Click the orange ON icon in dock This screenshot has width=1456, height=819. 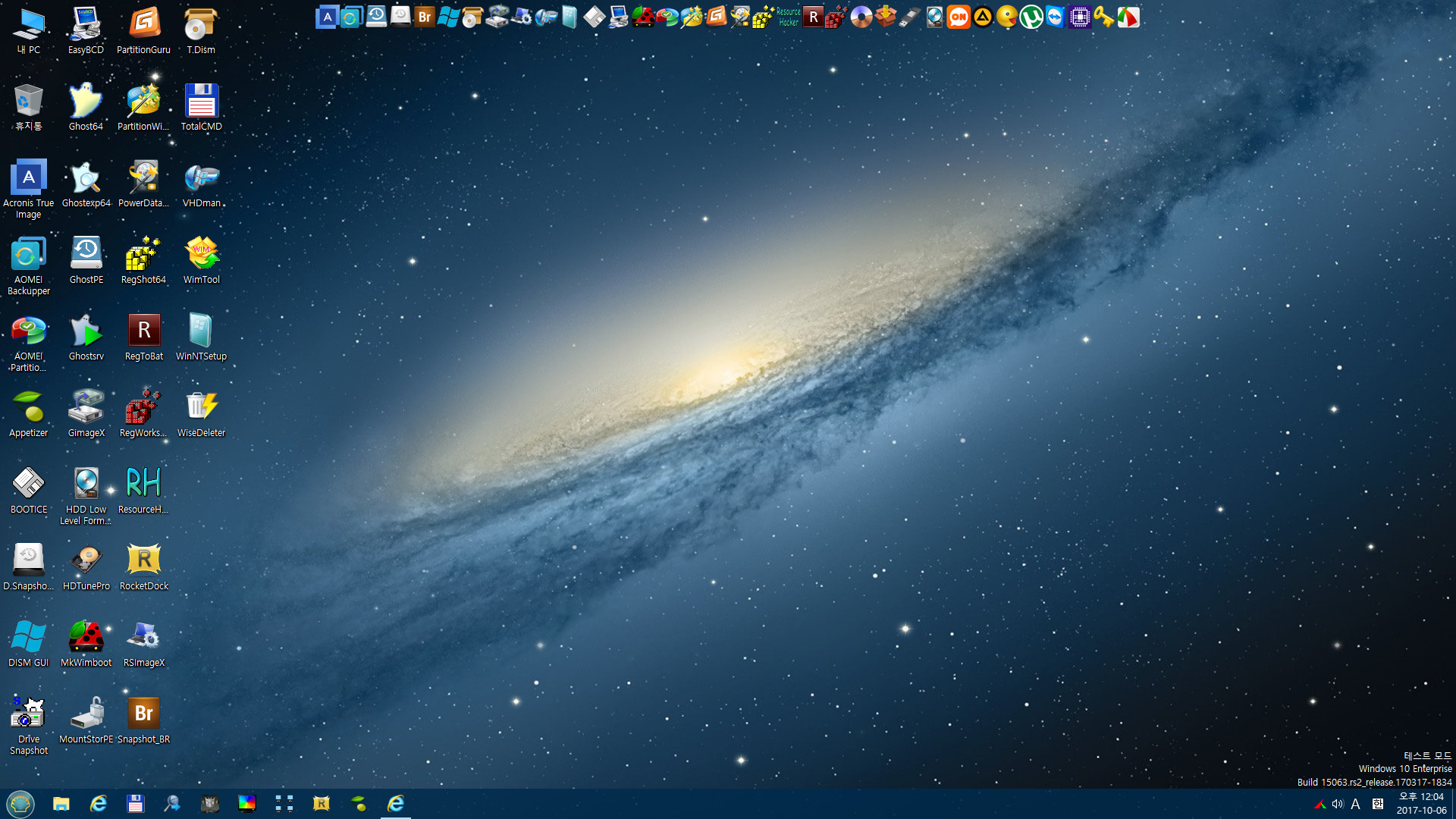pyautogui.click(x=958, y=17)
